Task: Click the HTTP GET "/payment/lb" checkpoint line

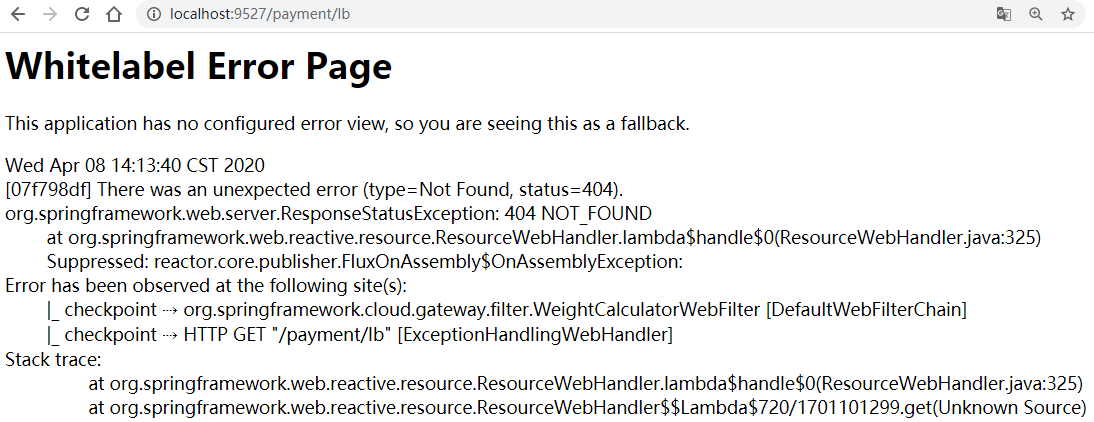Action: point(359,335)
